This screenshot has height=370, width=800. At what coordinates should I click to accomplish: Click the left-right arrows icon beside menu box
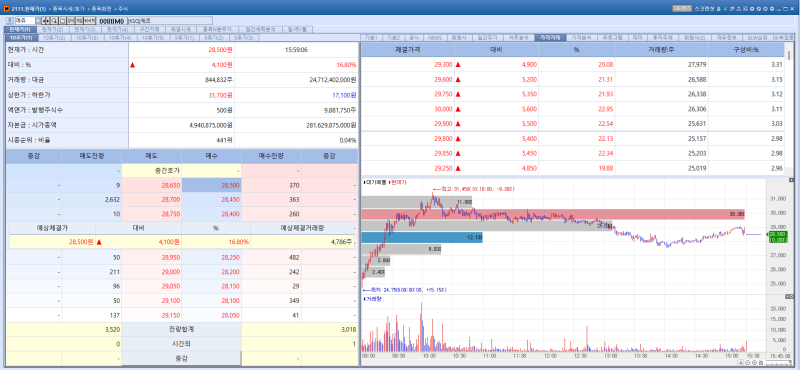(46, 20)
